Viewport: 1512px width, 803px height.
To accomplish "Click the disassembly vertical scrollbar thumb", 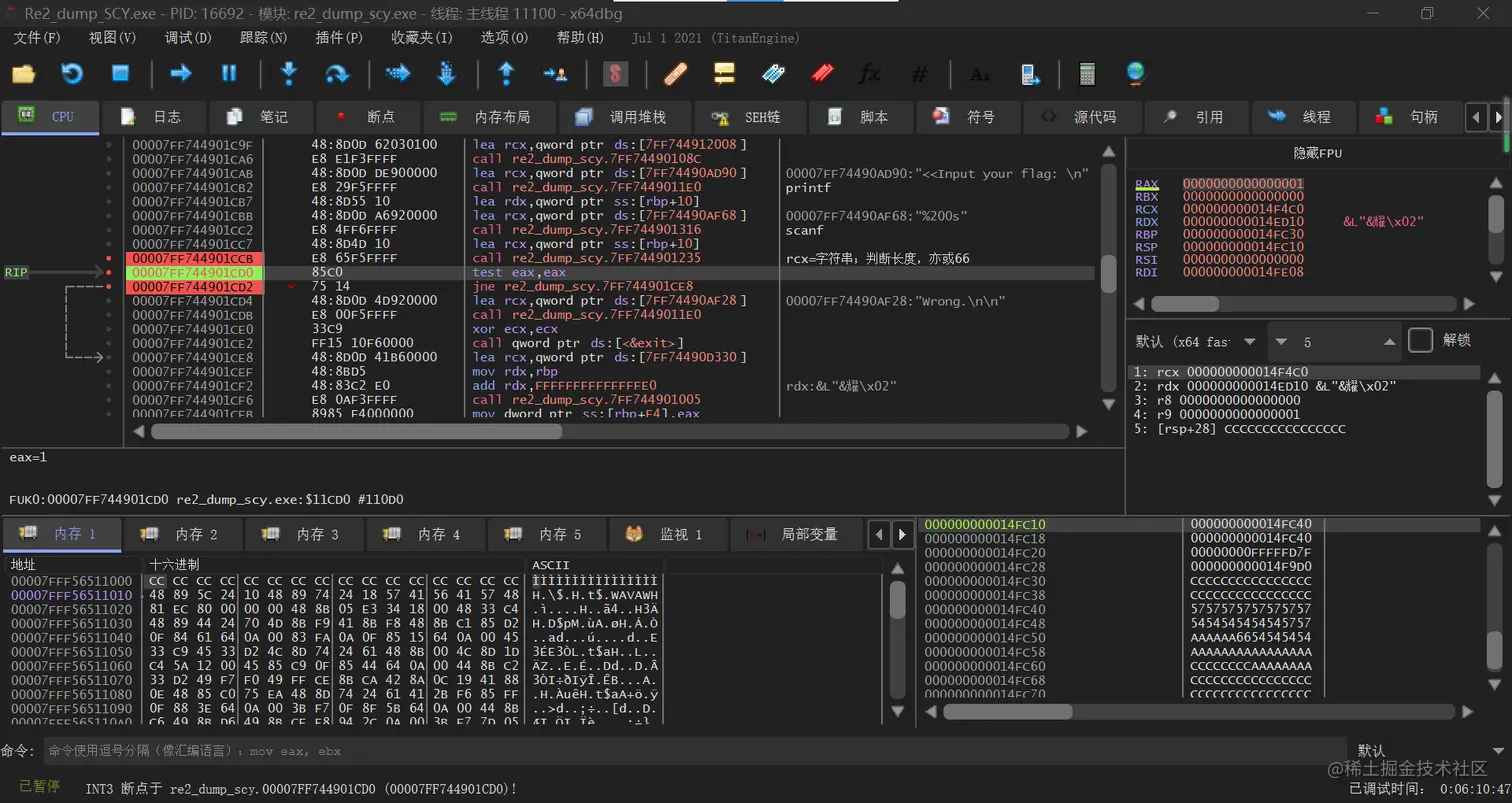I will tap(1108, 272).
